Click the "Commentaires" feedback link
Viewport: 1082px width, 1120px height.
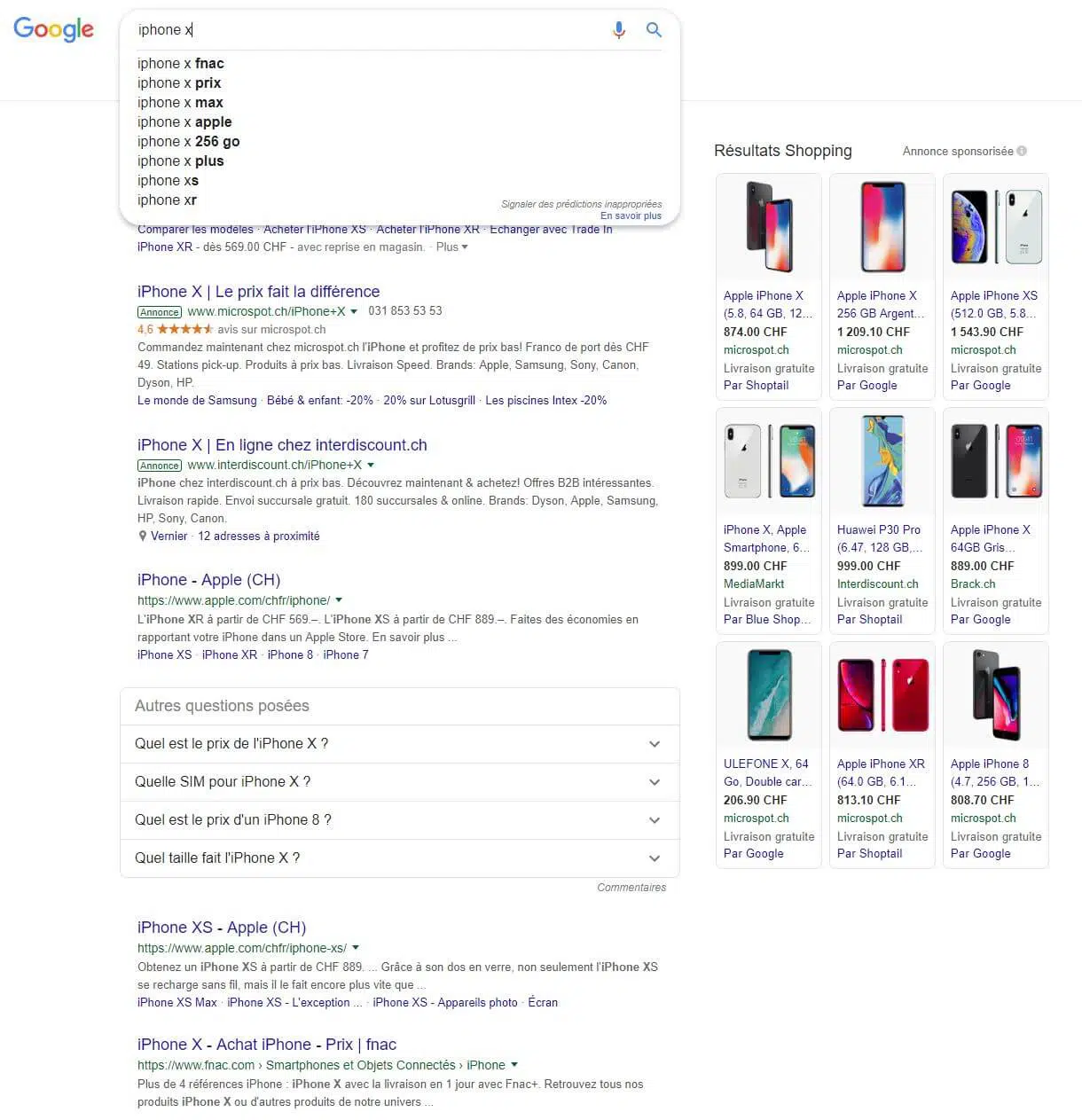click(631, 888)
